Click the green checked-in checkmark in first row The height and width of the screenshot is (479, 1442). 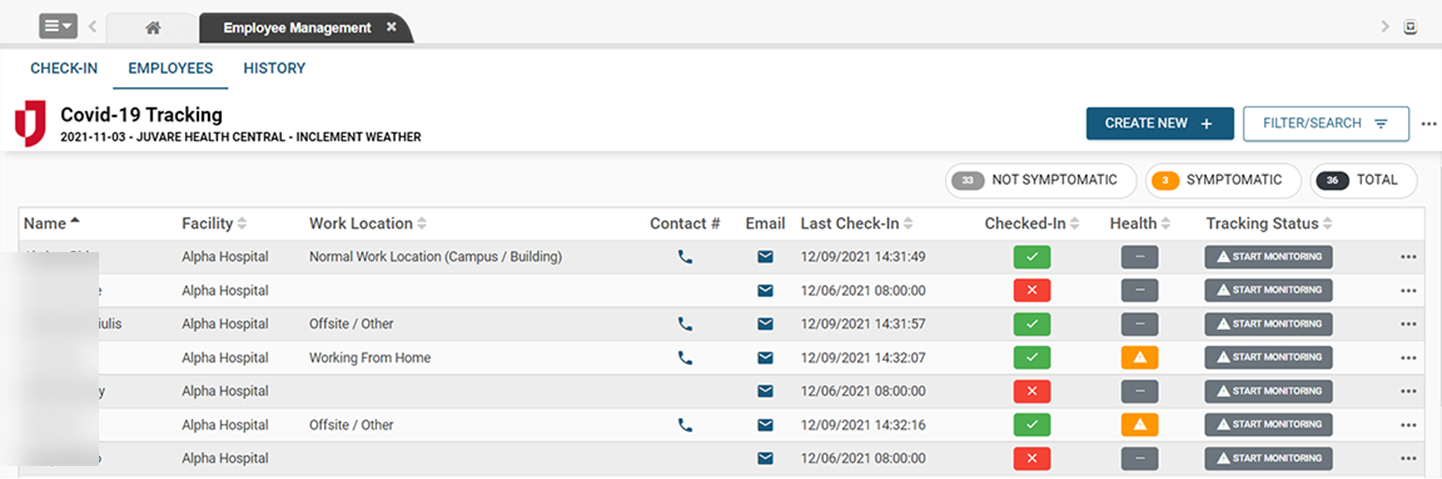[1032, 257]
